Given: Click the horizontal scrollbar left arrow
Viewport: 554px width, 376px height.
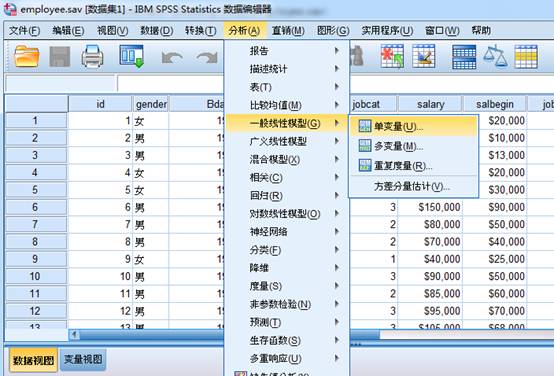Looking at the screenshot, I should [x=74, y=334].
